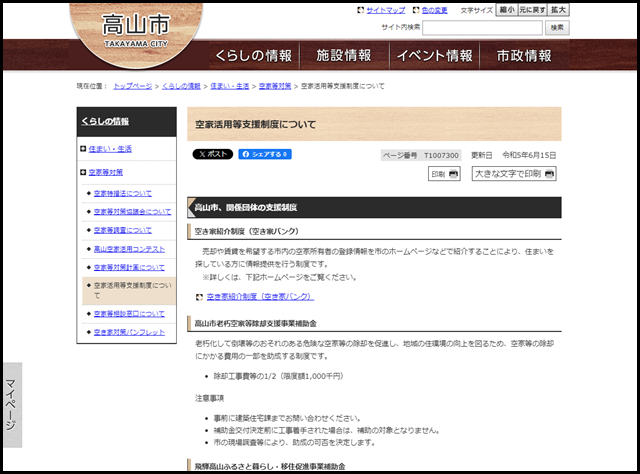Click the 元に戻す text size button
640x474 pixels.
coord(532,10)
